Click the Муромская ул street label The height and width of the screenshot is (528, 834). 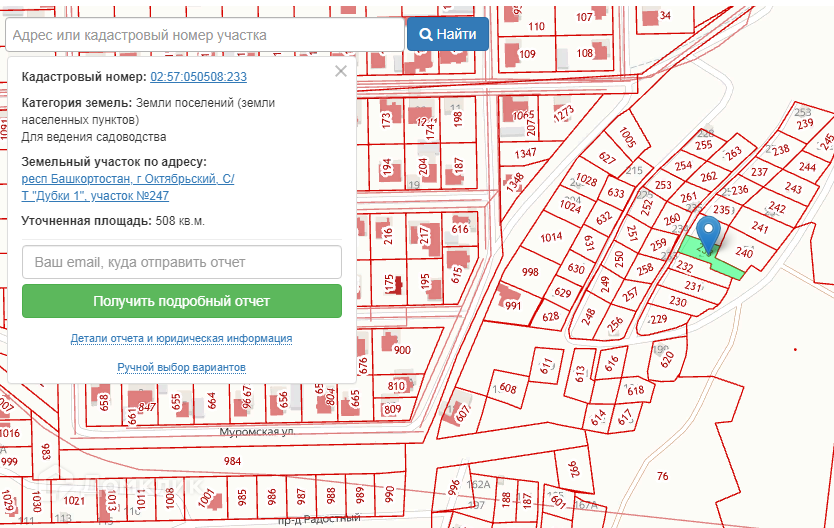tap(256, 433)
